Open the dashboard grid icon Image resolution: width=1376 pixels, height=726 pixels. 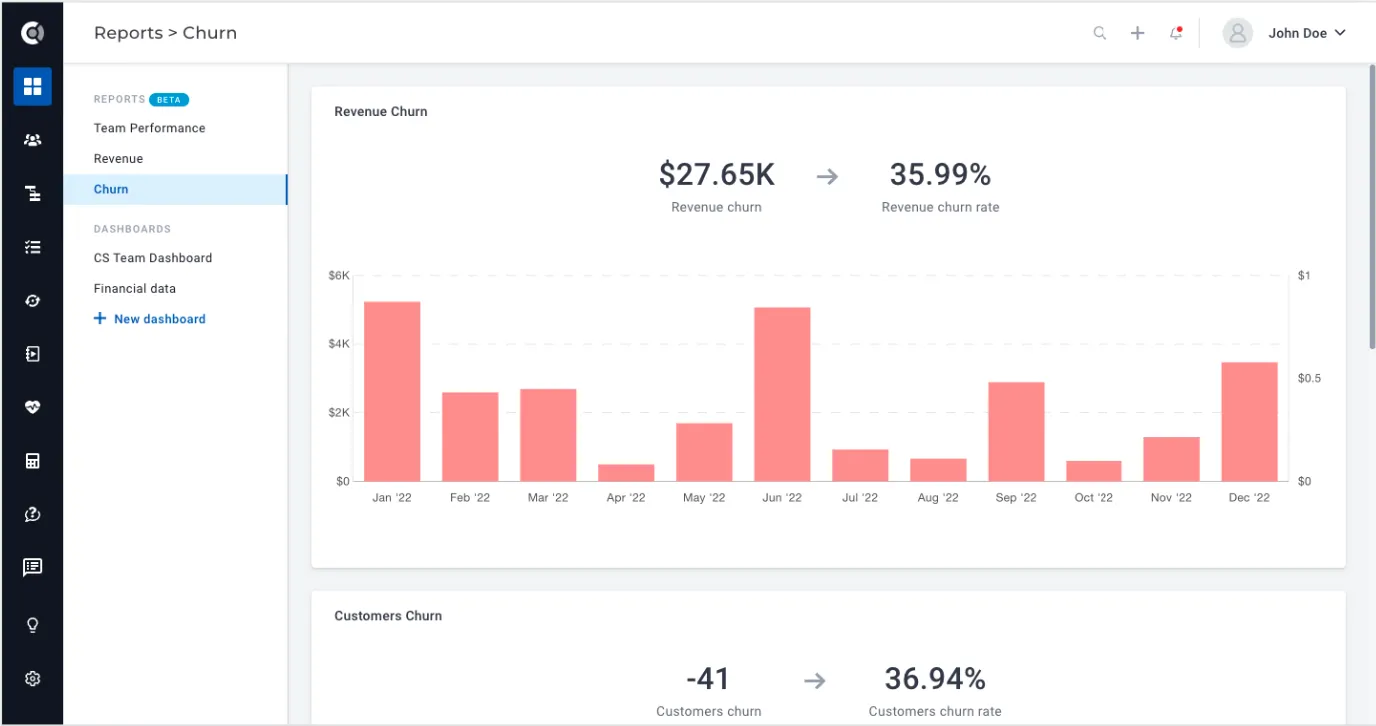[32, 86]
